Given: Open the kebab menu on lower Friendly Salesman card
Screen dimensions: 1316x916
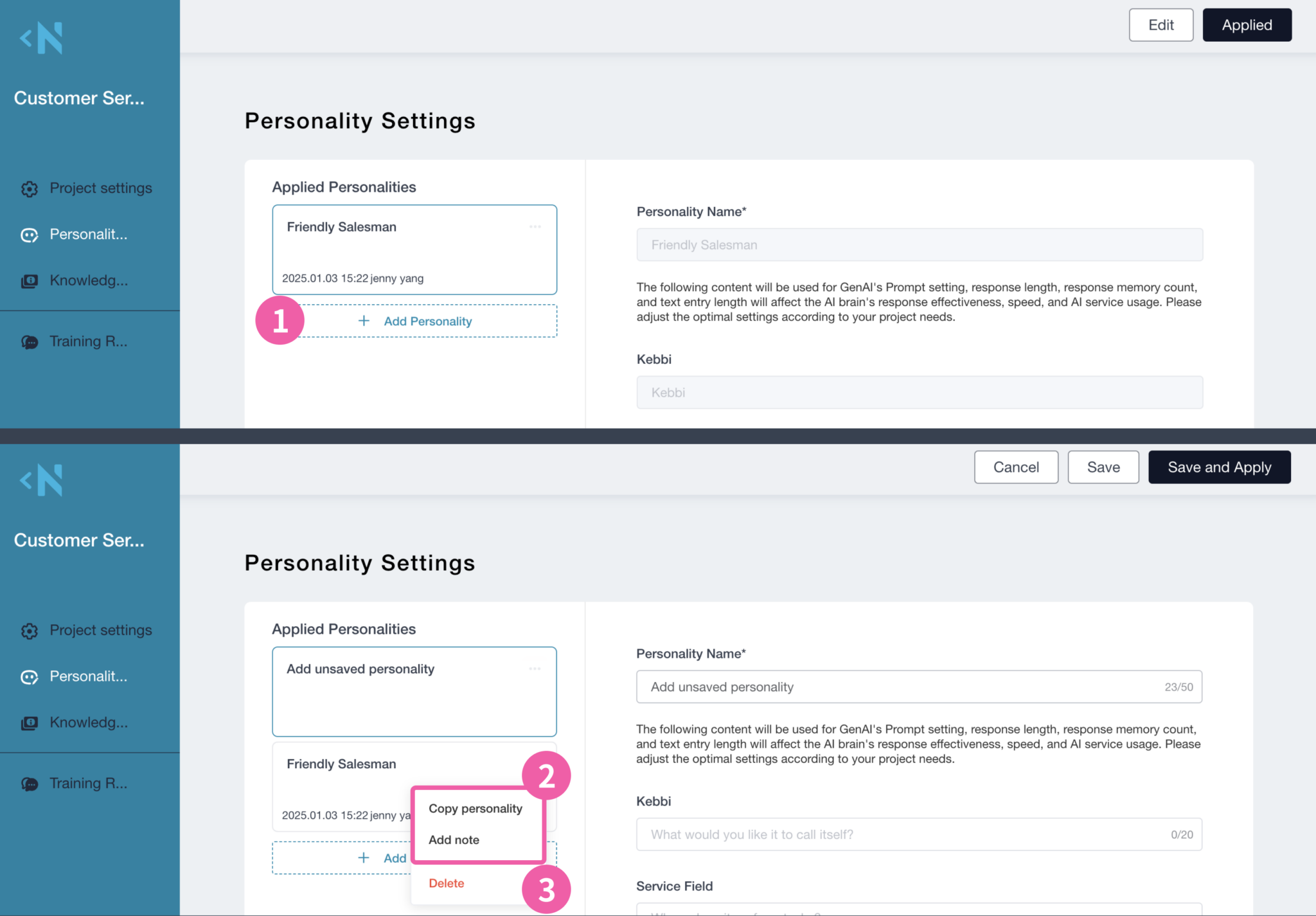Looking at the screenshot, I should [535, 764].
